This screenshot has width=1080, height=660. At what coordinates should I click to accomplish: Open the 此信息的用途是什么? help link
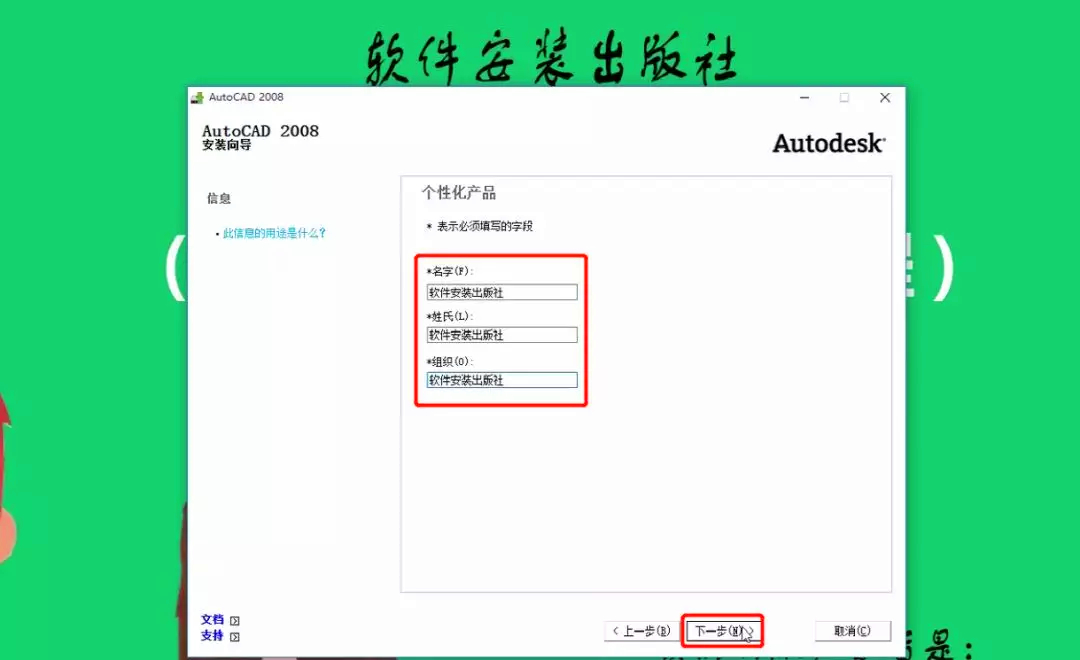(x=274, y=233)
